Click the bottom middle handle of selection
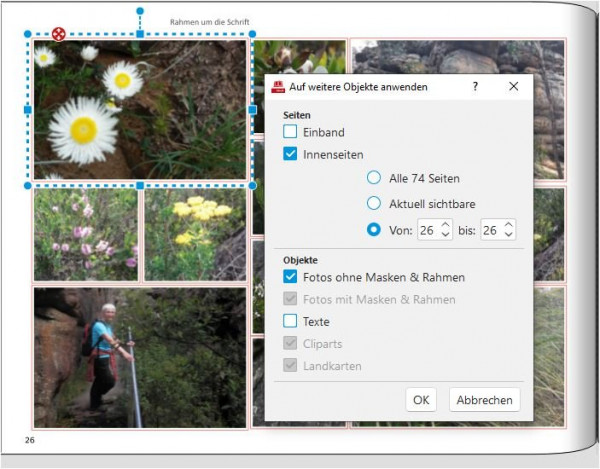Screen dimensions: 600x469 pos(140,186)
